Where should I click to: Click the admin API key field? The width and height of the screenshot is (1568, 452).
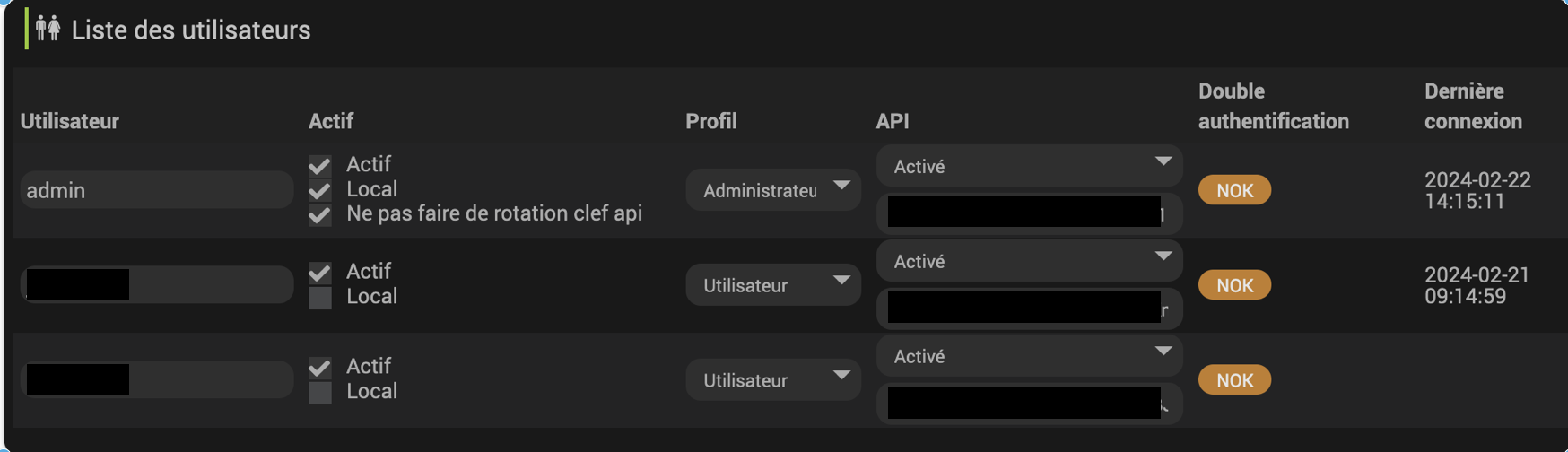[x=1029, y=213]
